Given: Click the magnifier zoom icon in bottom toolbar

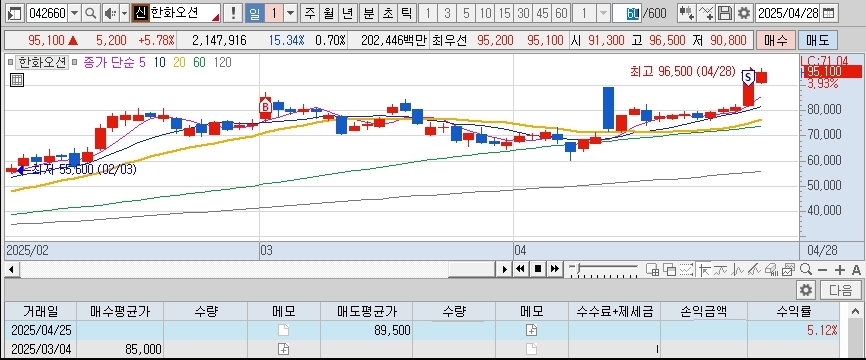Looking at the screenshot, I should click(x=806, y=269).
